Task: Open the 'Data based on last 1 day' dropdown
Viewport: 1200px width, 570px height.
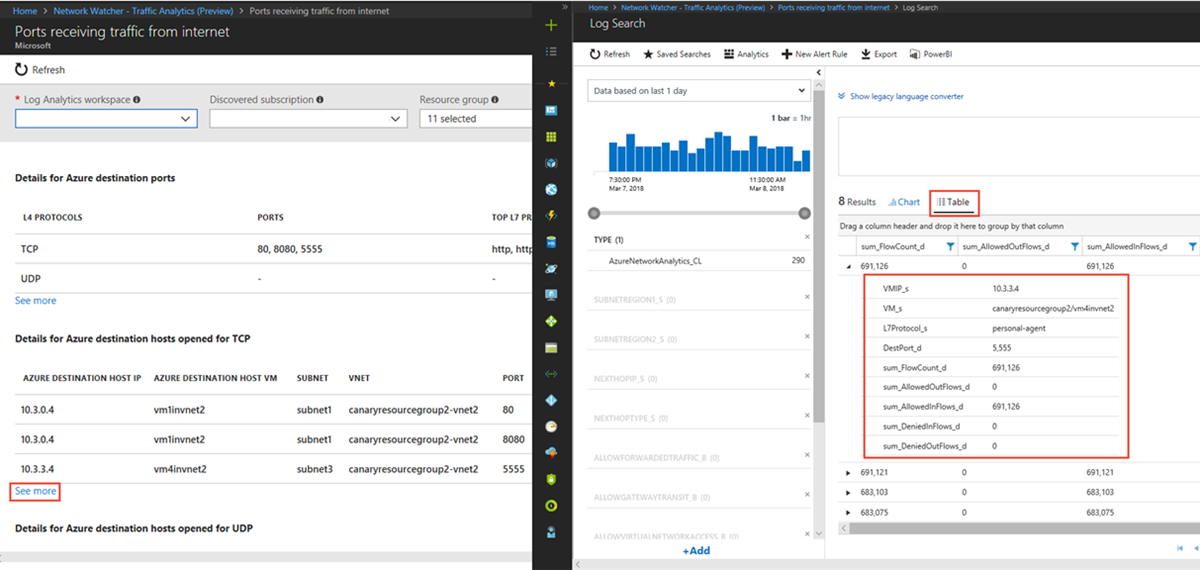Action: pos(699,91)
